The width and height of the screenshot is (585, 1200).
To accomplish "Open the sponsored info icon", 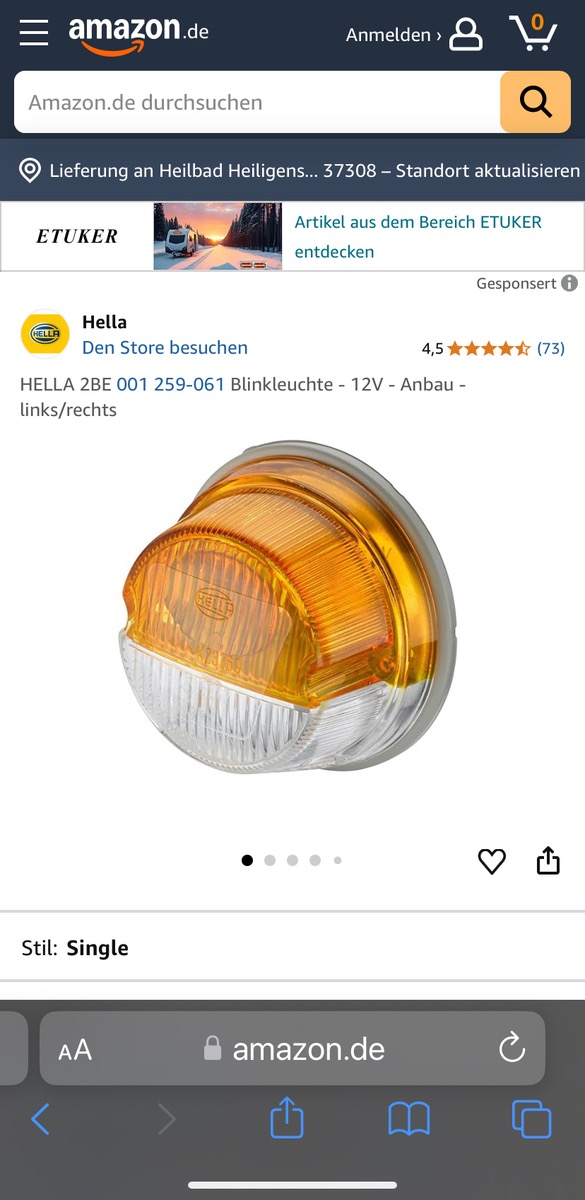I will click(569, 283).
